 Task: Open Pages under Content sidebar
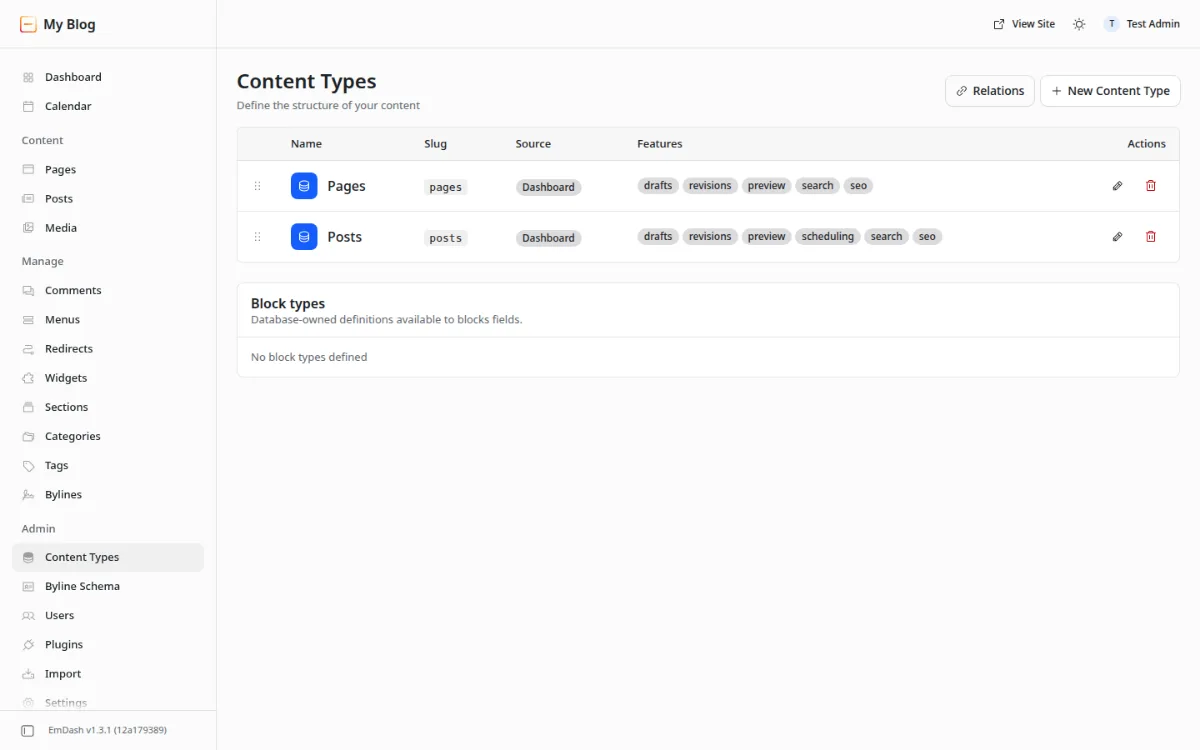(108, 170)
